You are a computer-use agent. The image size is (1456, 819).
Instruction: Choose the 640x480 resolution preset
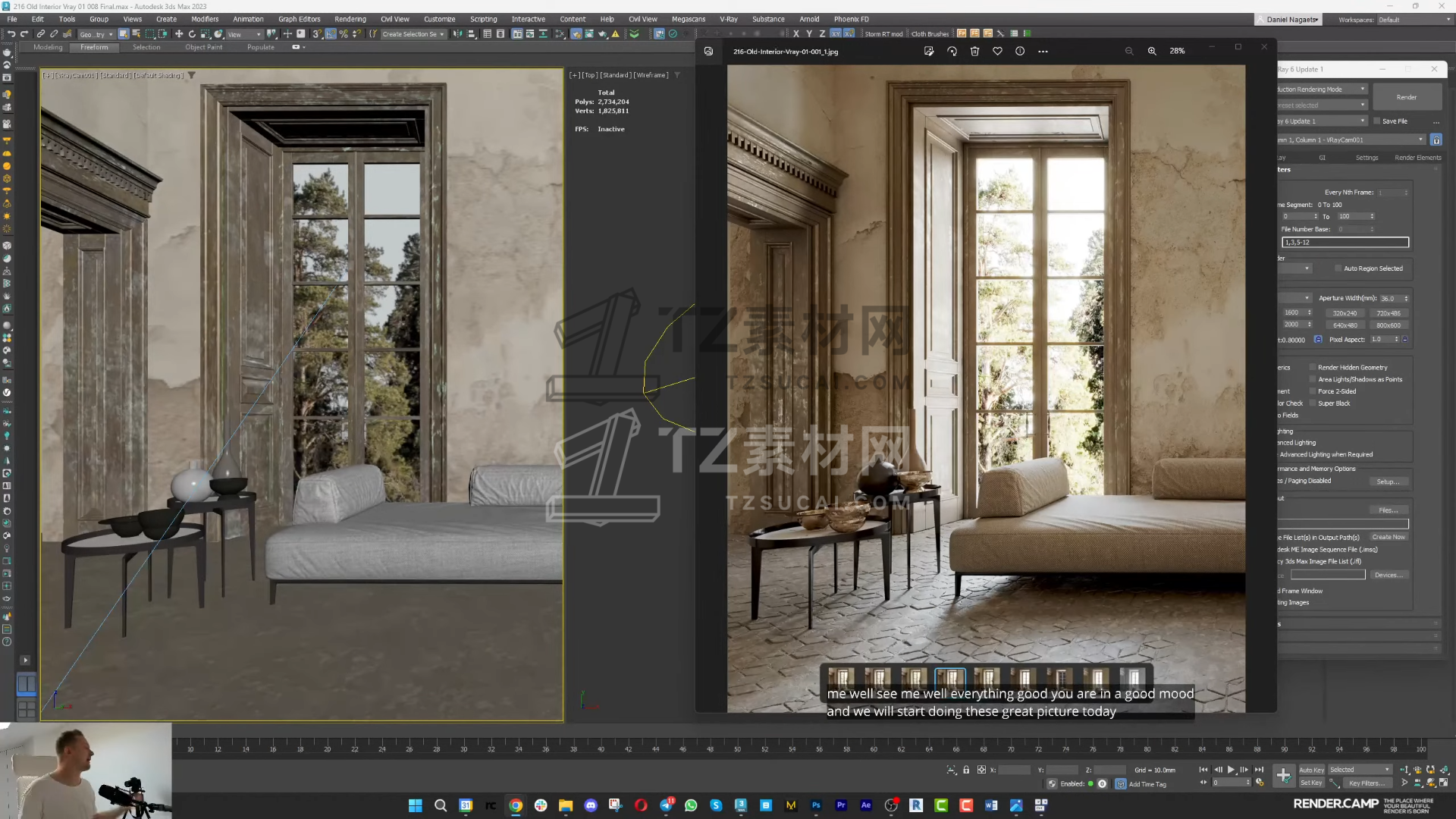click(x=1345, y=325)
